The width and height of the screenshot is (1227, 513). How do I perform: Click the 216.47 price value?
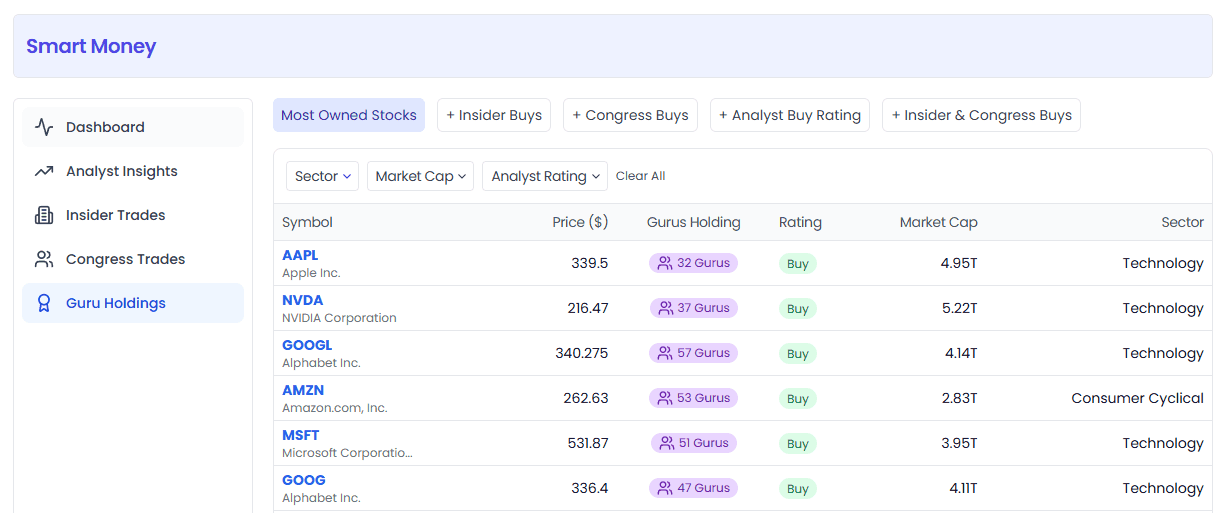[x=588, y=308]
